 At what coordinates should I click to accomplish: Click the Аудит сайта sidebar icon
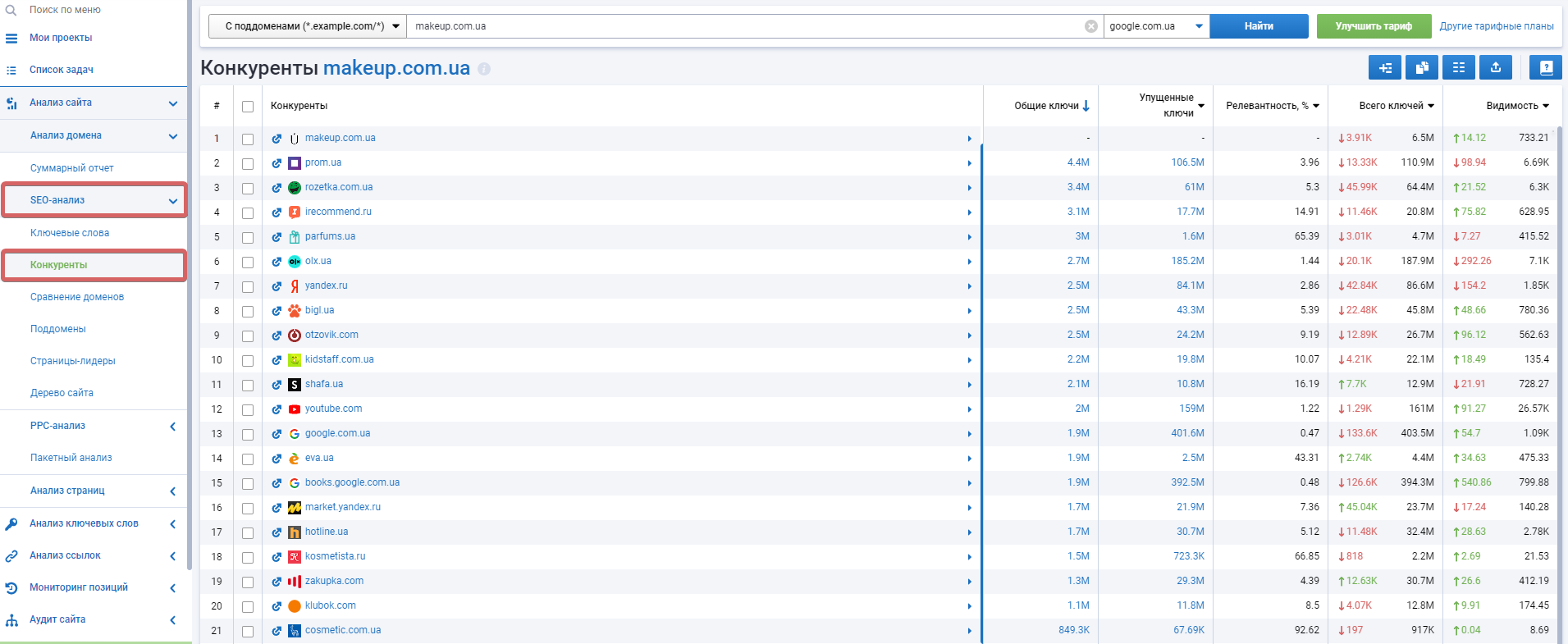click(11, 620)
